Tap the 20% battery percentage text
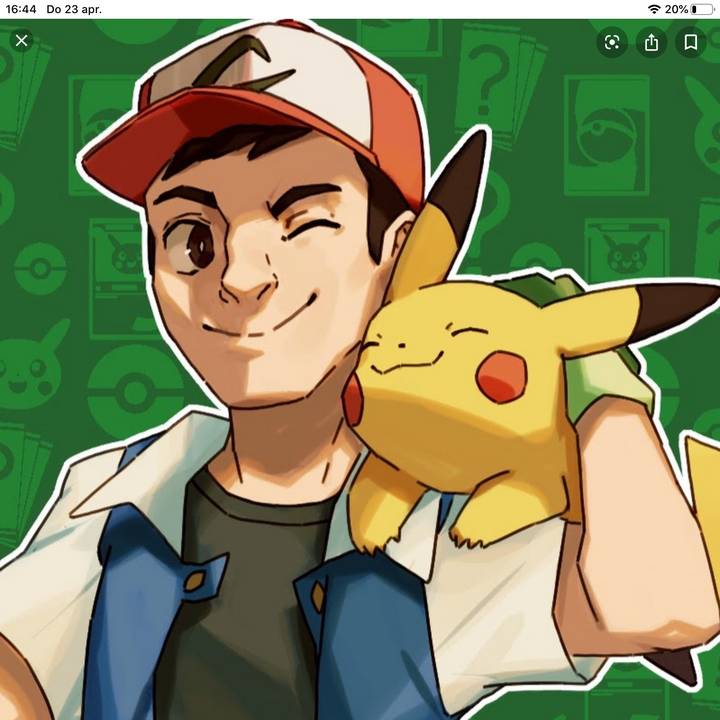 click(x=676, y=9)
